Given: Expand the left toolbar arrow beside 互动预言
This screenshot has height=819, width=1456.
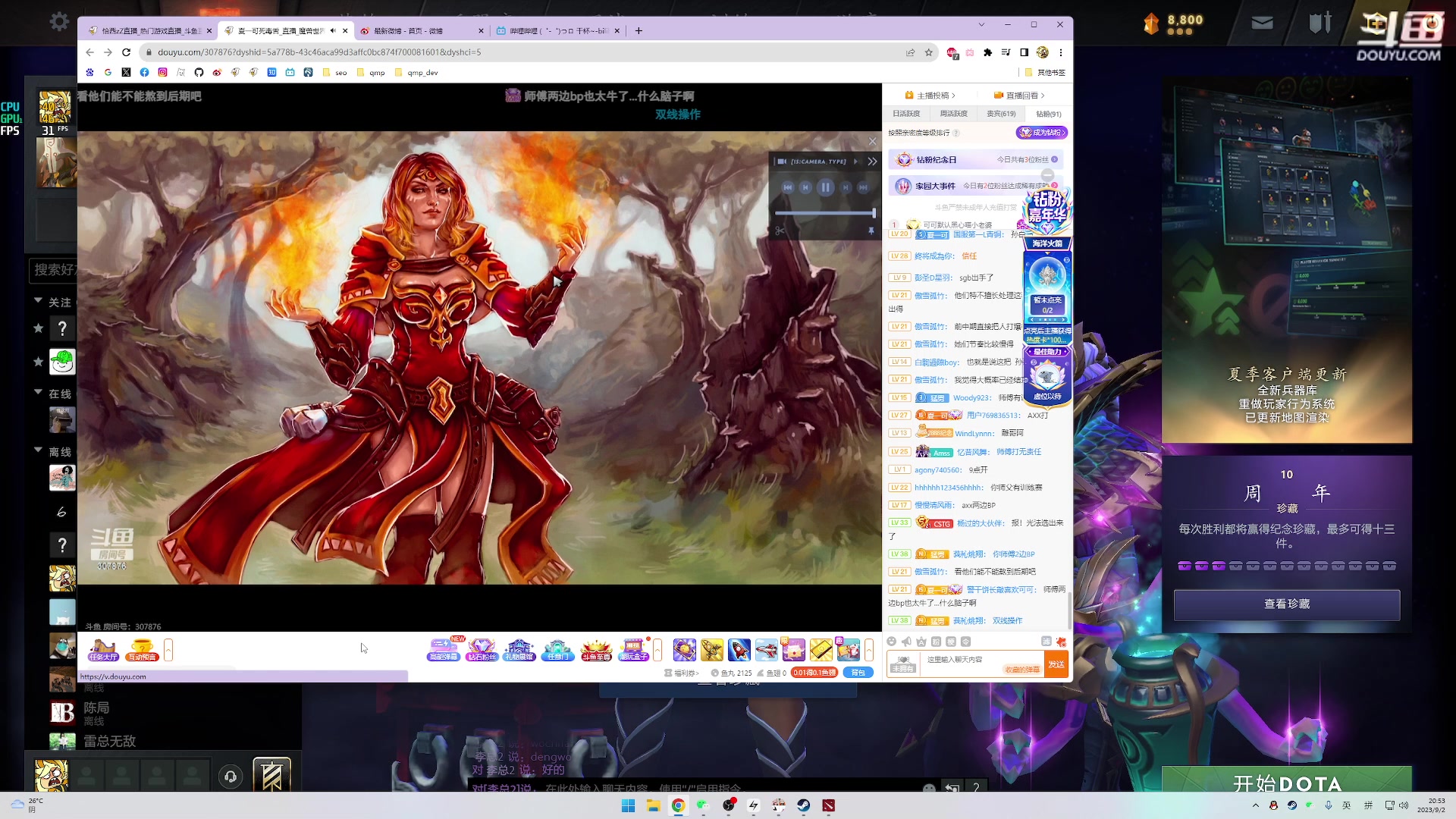Looking at the screenshot, I should (x=168, y=650).
